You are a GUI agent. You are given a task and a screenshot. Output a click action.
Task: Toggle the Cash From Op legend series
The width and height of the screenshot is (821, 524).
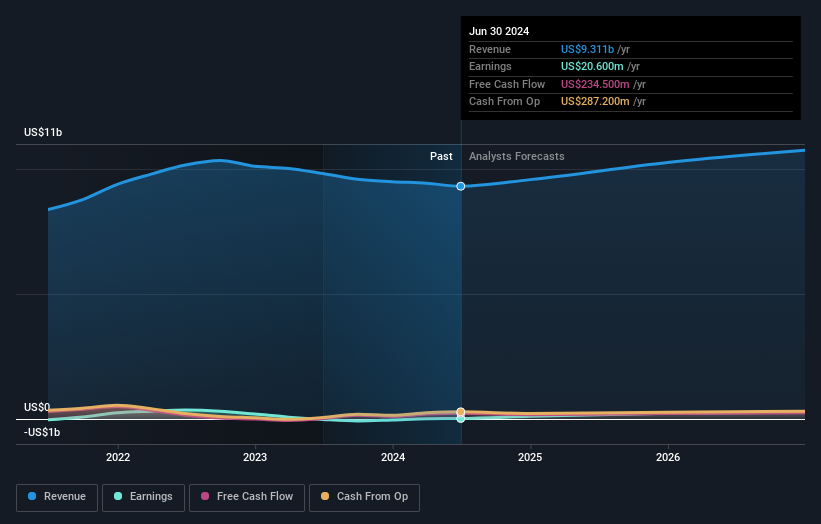click(x=364, y=497)
